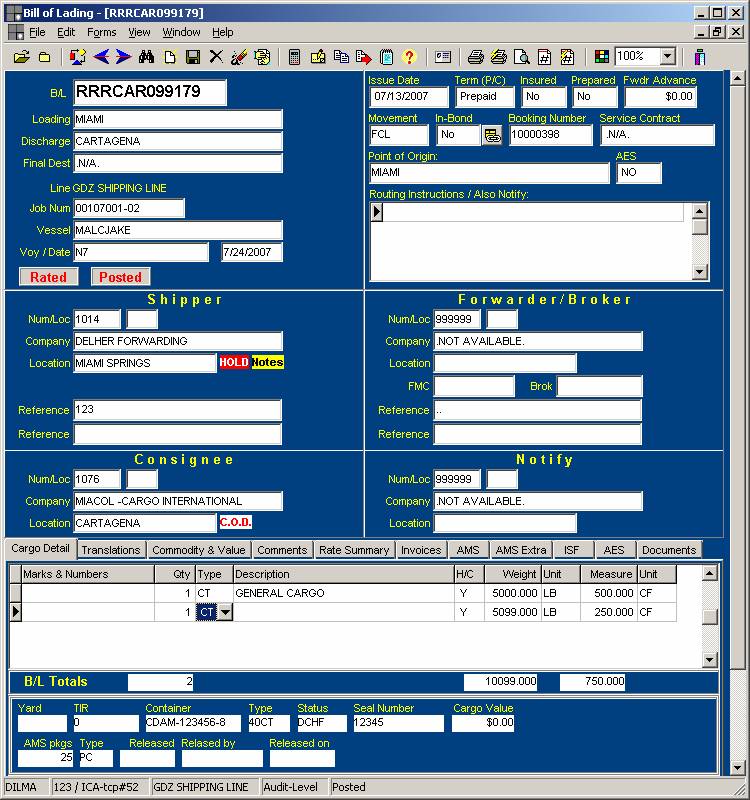Create new record with blank page icon
Viewport: 750px width, 800px height.
tap(170, 57)
